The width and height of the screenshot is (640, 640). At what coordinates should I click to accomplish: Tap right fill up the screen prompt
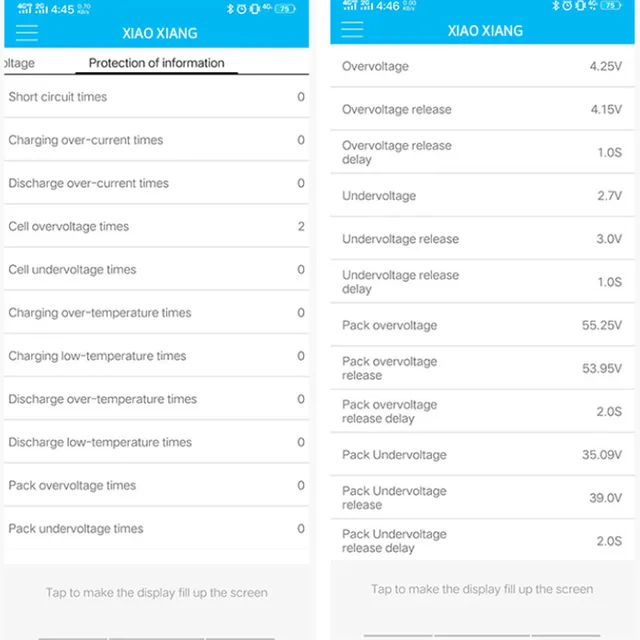(x=482, y=589)
